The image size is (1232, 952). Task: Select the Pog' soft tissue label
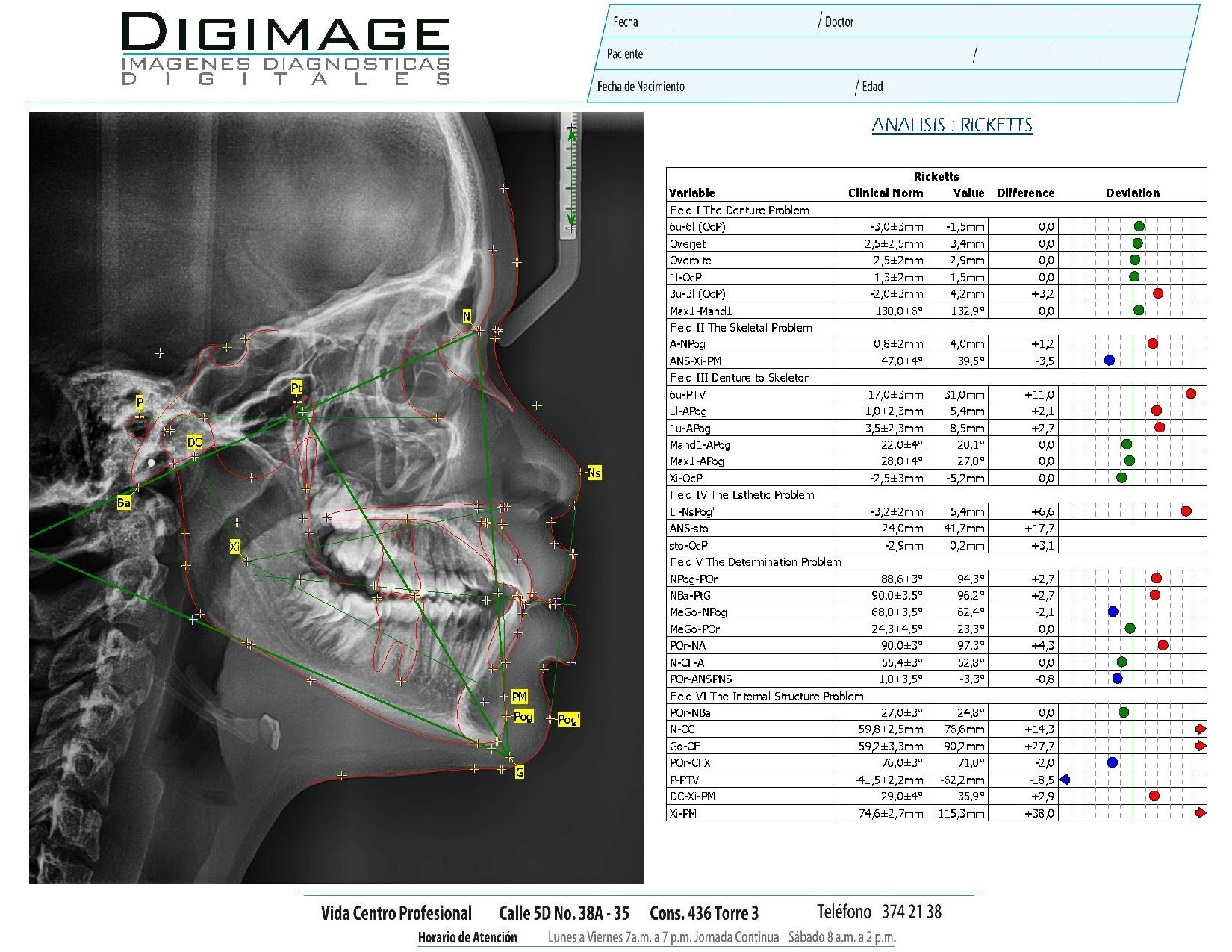click(x=568, y=719)
